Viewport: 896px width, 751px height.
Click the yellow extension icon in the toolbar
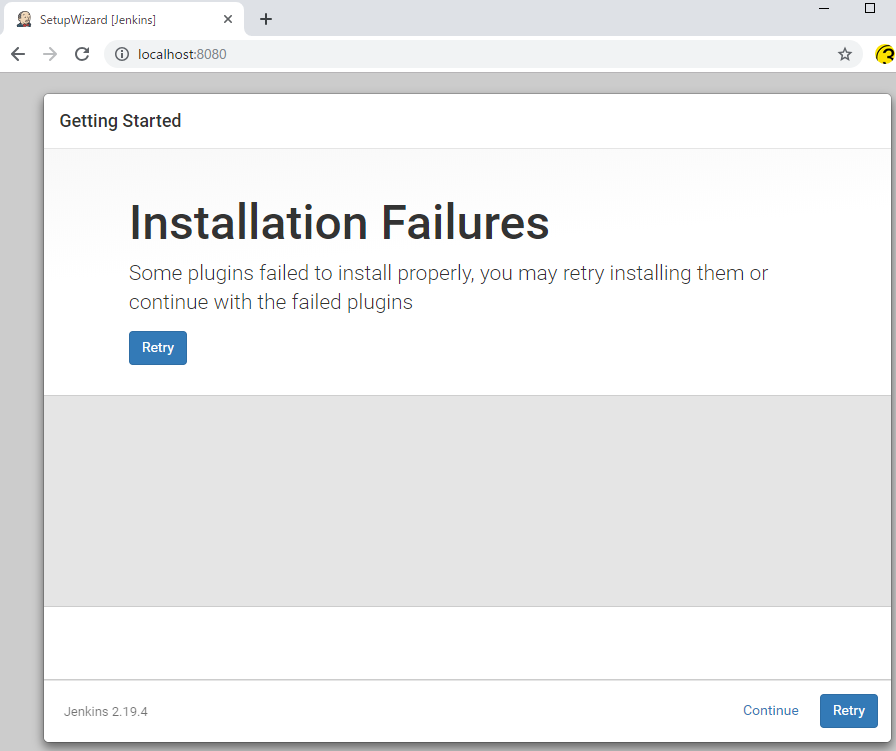(884, 54)
